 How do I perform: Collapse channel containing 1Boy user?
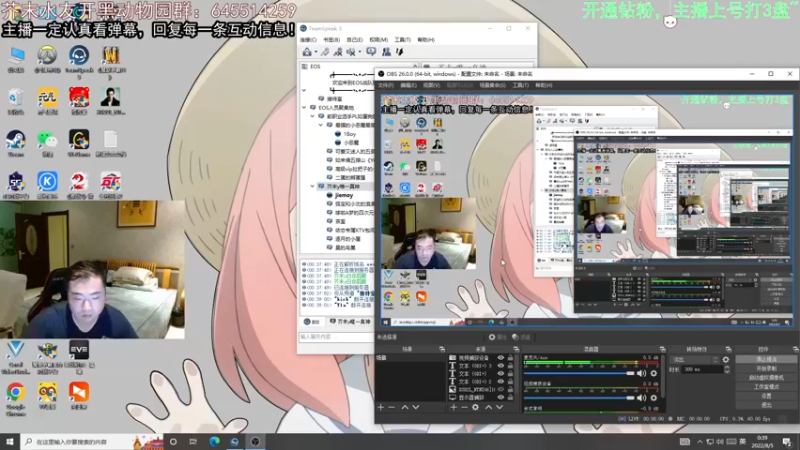(321, 125)
